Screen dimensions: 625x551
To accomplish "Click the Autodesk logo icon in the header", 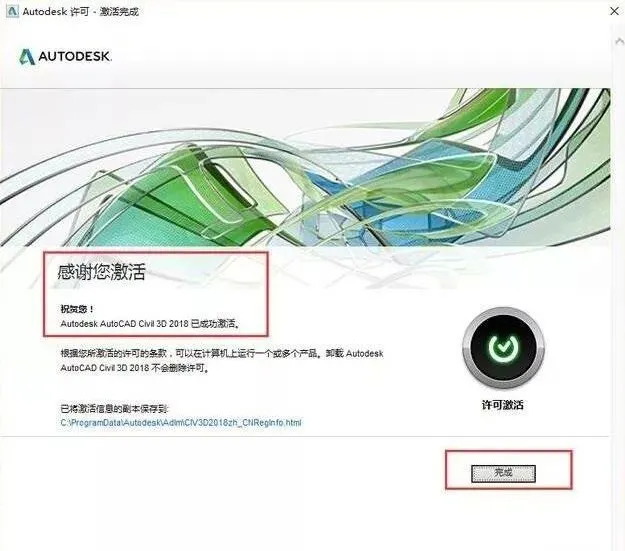I will point(27,57).
